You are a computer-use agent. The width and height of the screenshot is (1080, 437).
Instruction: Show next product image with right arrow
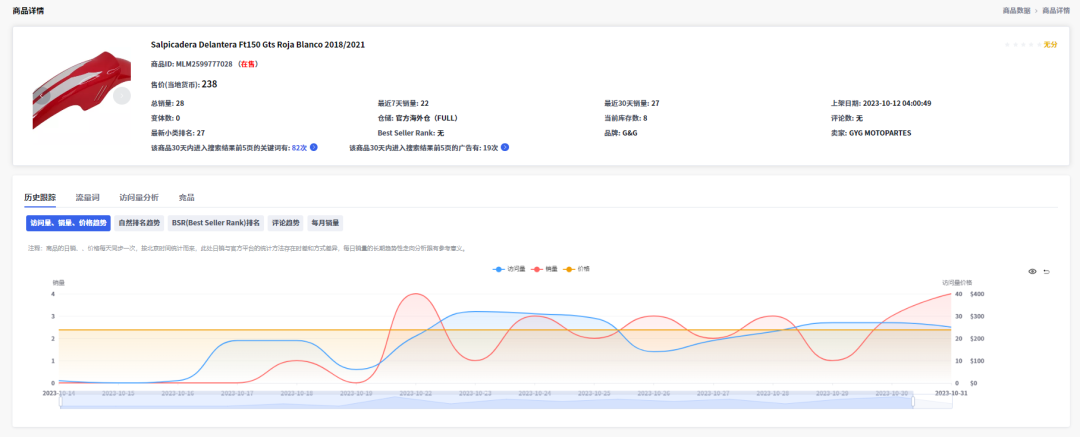pos(122,96)
